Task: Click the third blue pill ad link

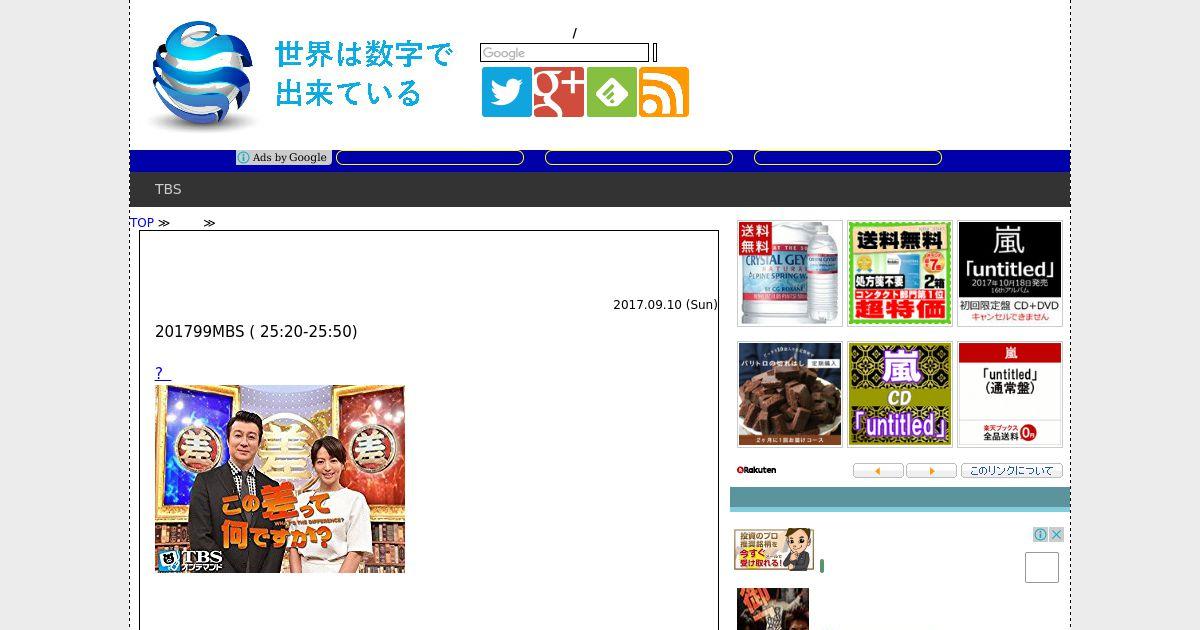Action: [x=848, y=158]
